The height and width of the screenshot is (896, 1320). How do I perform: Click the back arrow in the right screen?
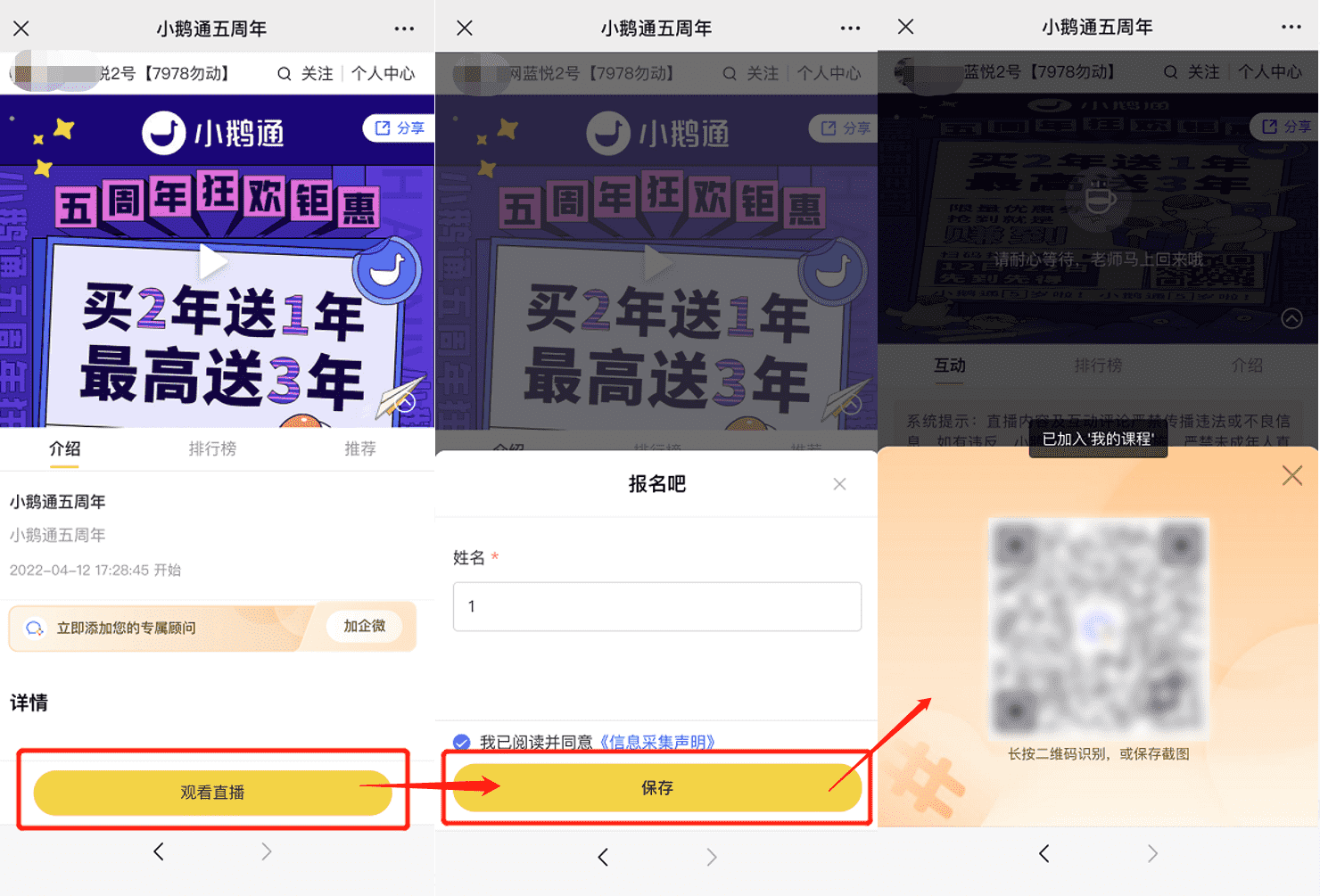[x=1044, y=854]
